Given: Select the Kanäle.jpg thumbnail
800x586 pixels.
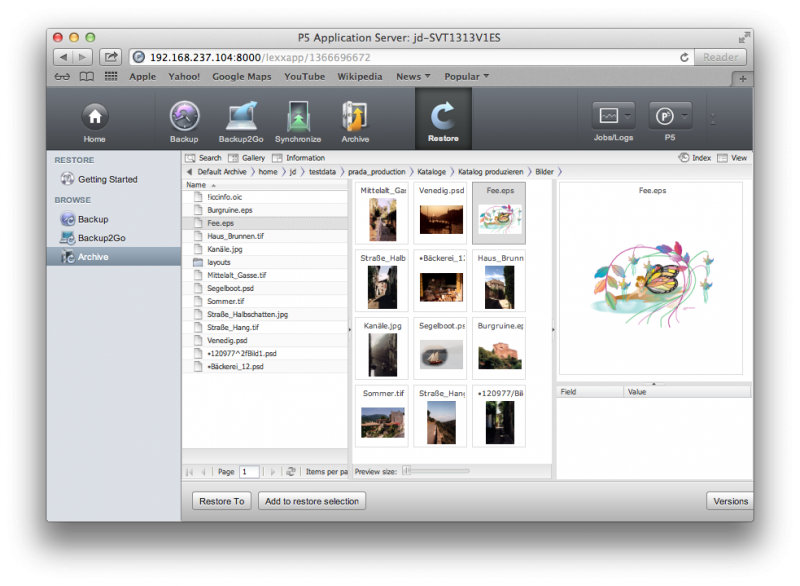Looking at the screenshot, I should [x=382, y=349].
